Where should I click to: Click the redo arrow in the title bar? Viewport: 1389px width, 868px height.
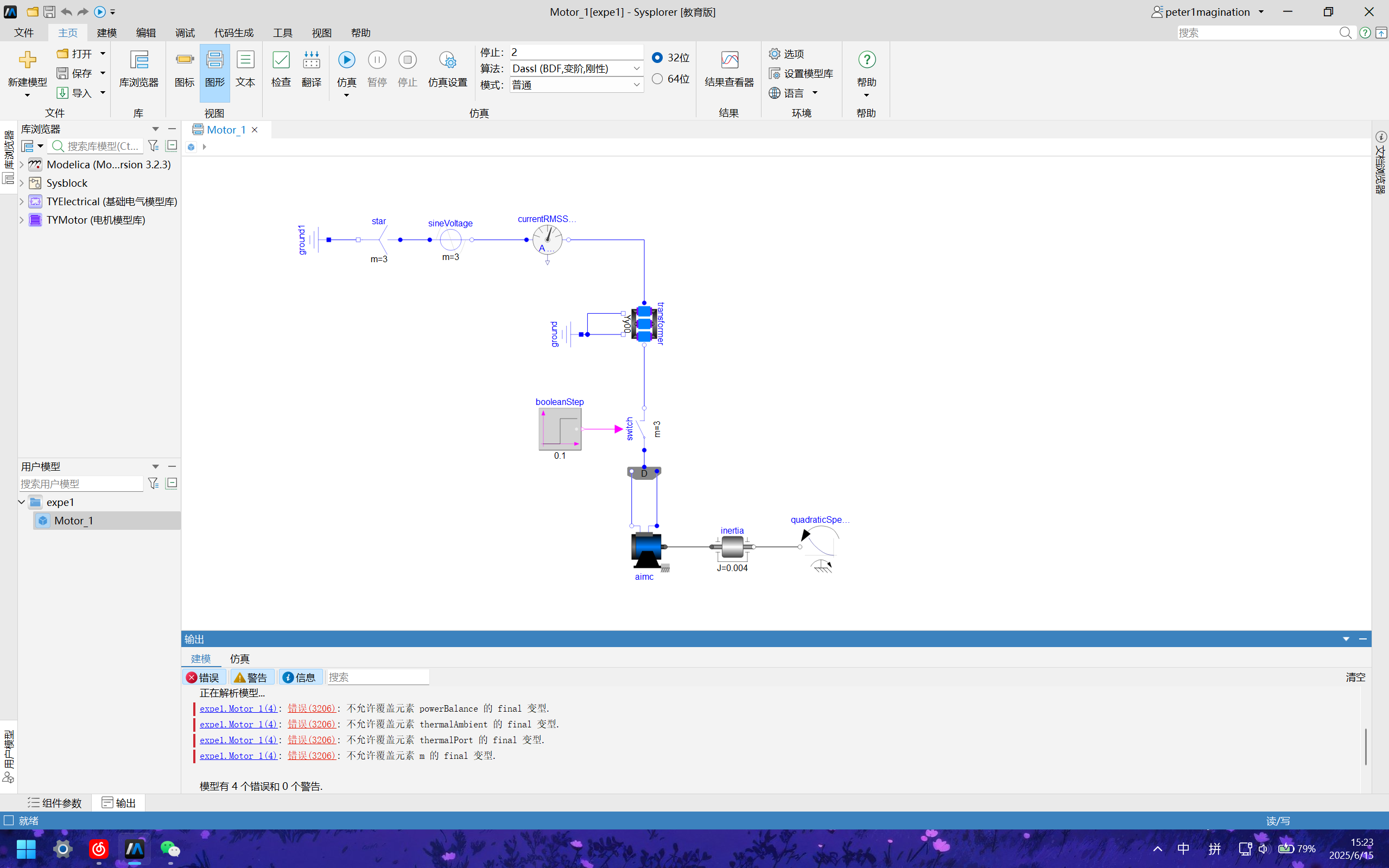(x=83, y=11)
